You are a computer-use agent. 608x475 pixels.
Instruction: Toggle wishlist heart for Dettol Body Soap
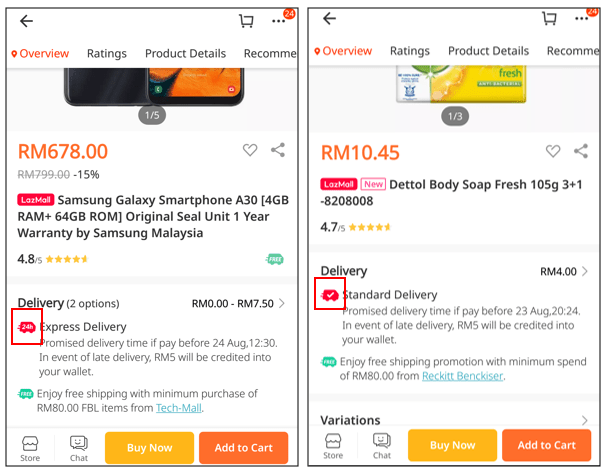tap(553, 151)
